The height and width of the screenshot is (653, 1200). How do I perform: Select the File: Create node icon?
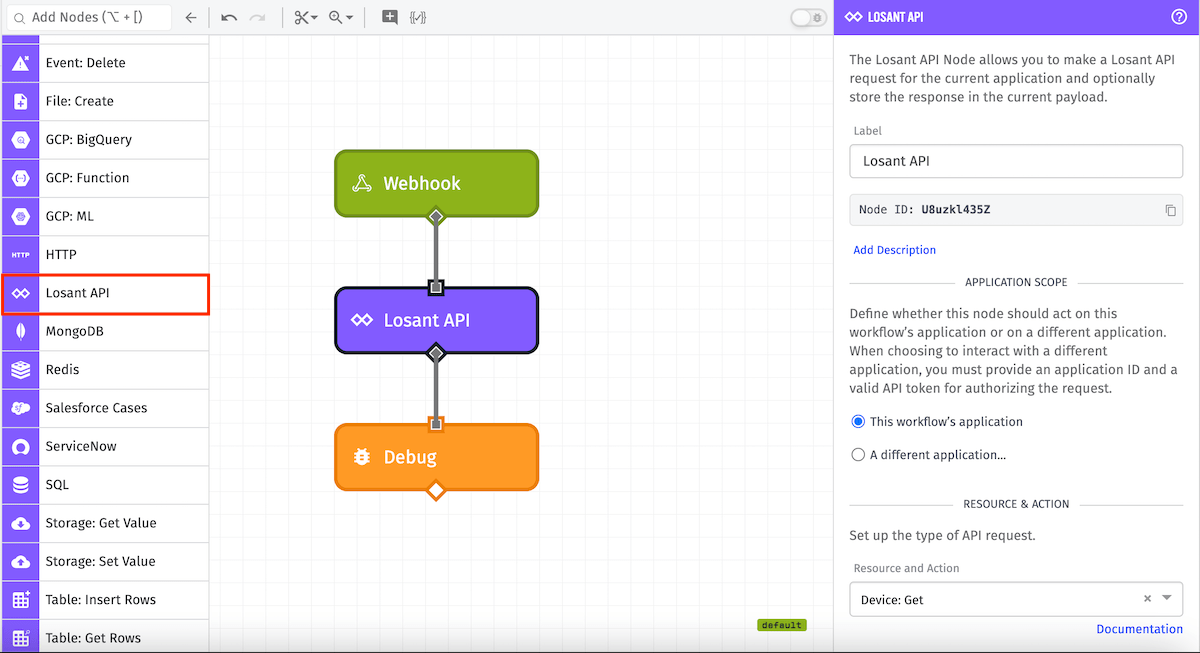tap(20, 101)
